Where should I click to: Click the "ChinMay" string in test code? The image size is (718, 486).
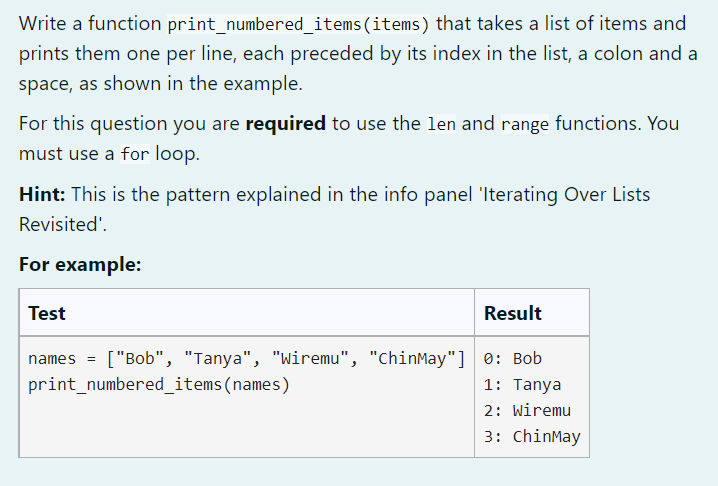pos(412,358)
